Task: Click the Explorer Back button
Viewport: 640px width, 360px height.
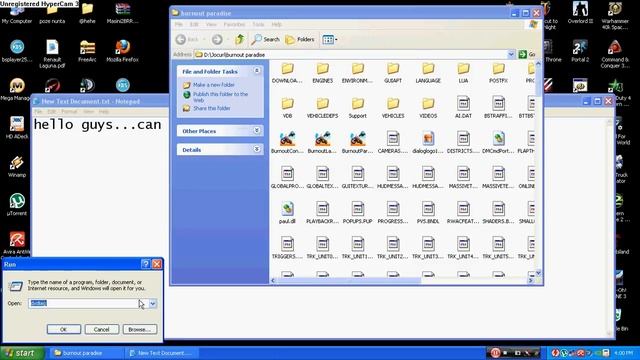Action: [187, 40]
